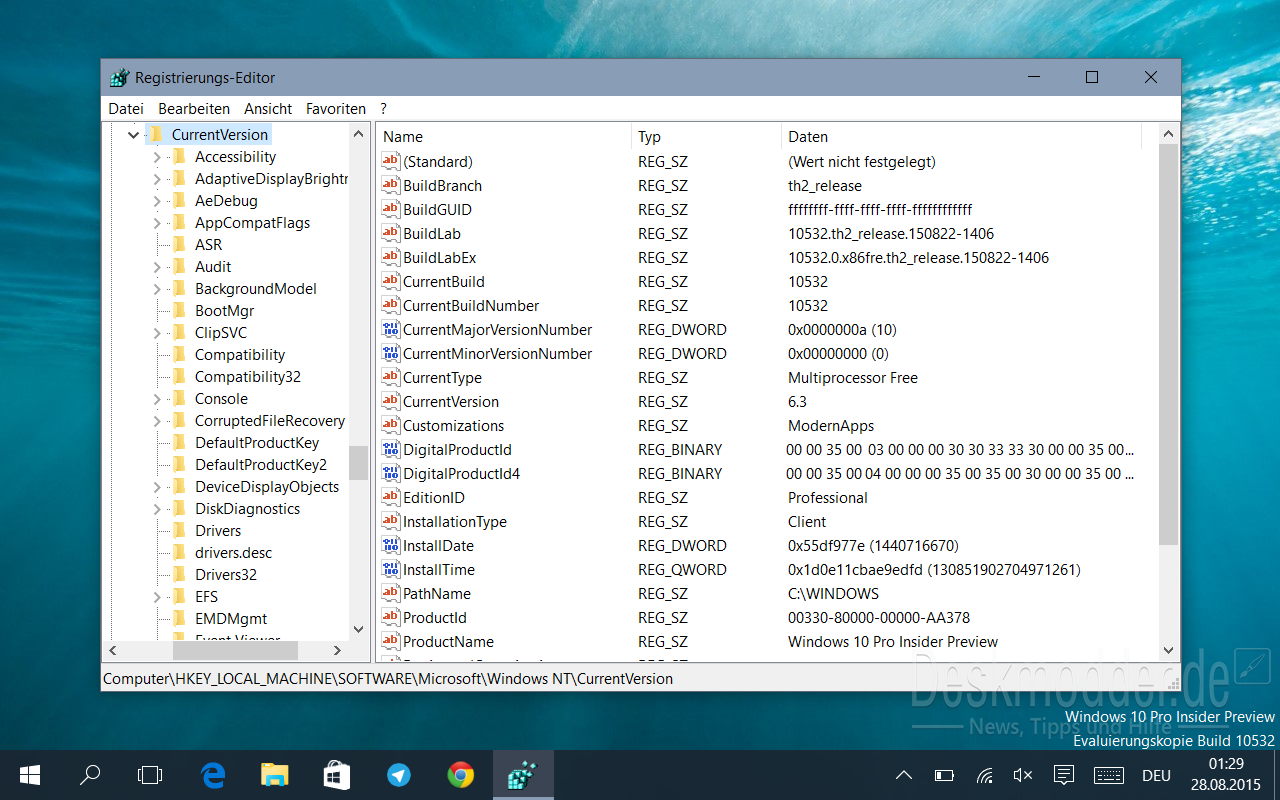
Task: Click the (Standard) value icon
Action: pos(391,161)
